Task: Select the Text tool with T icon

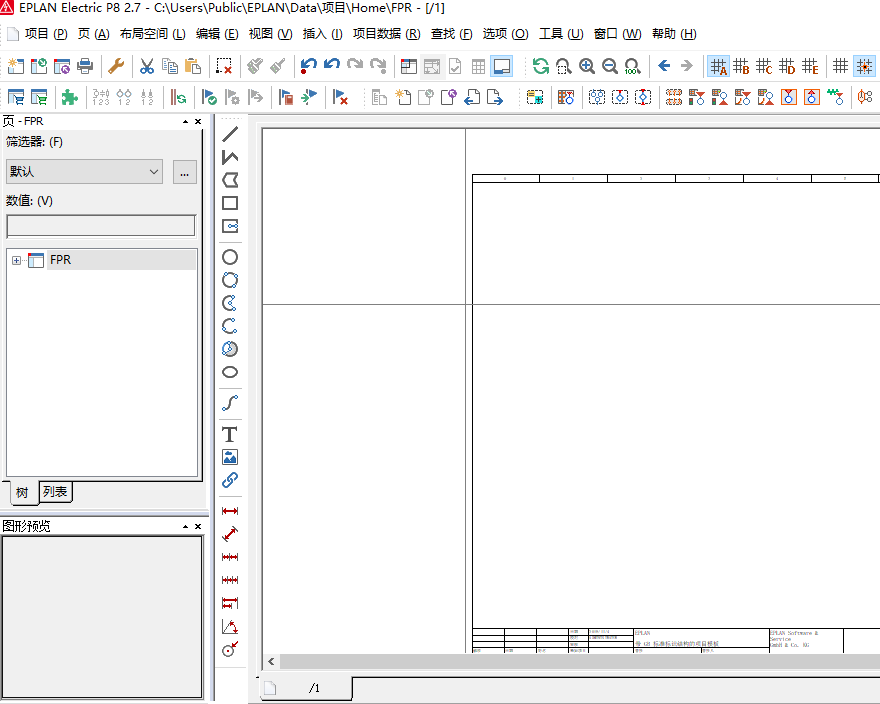Action: click(x=230, y=434)
